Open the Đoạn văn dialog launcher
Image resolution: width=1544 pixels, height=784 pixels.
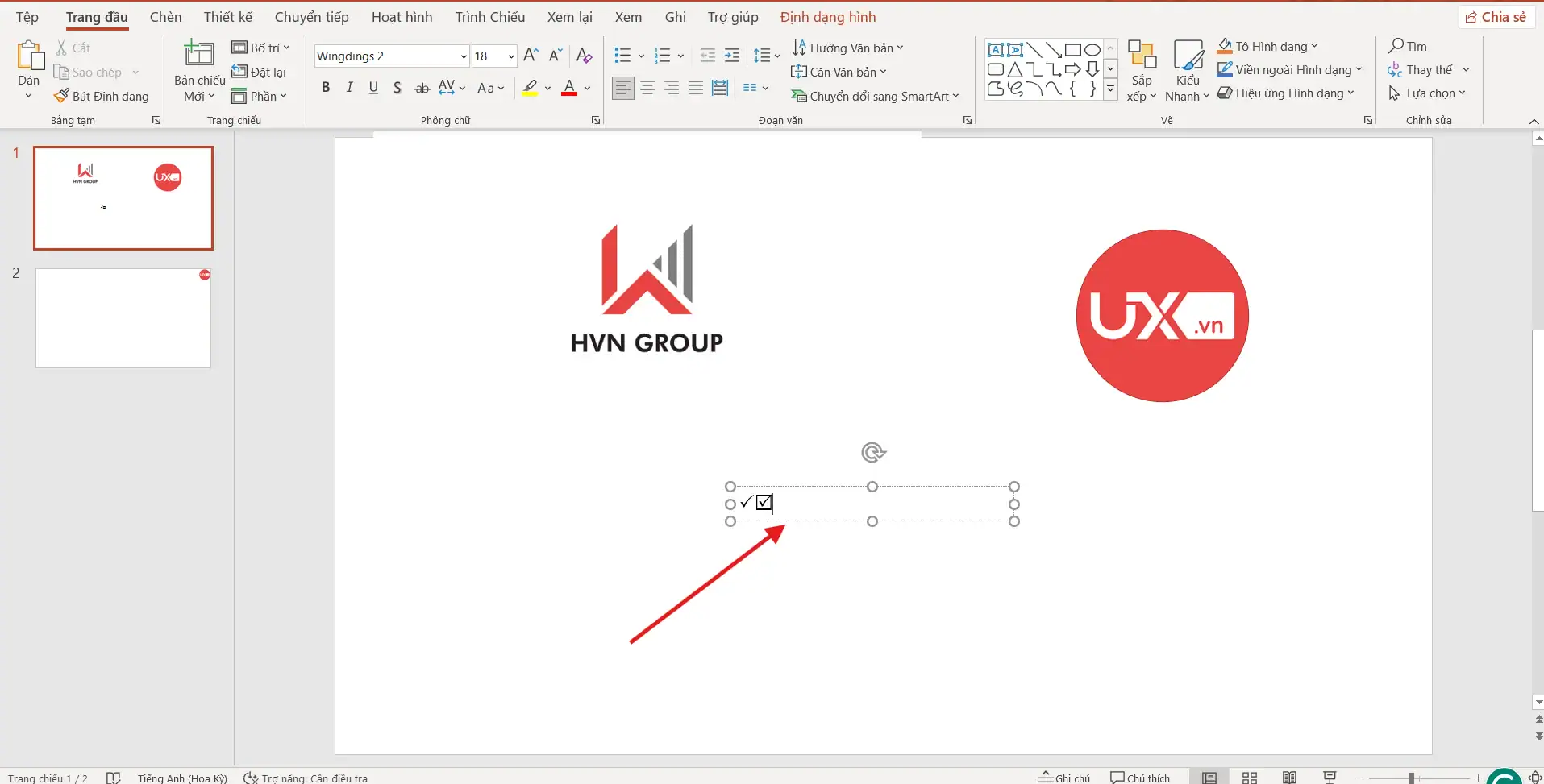click(x=968, y=120)
